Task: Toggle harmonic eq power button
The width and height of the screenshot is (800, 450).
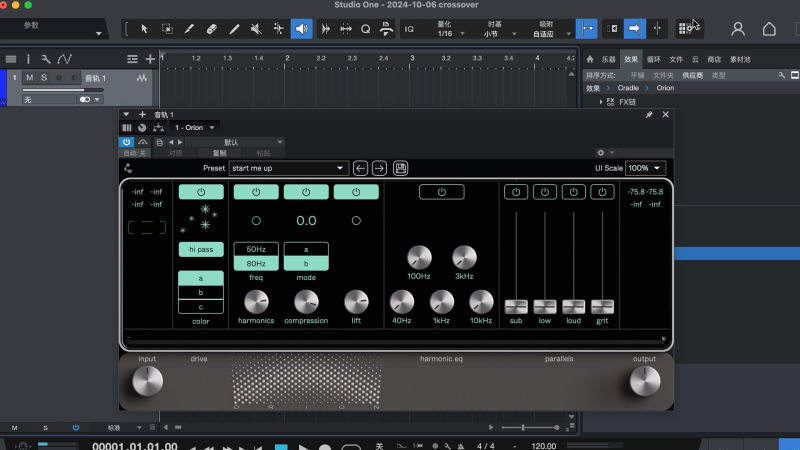Action: click(442, 192)
